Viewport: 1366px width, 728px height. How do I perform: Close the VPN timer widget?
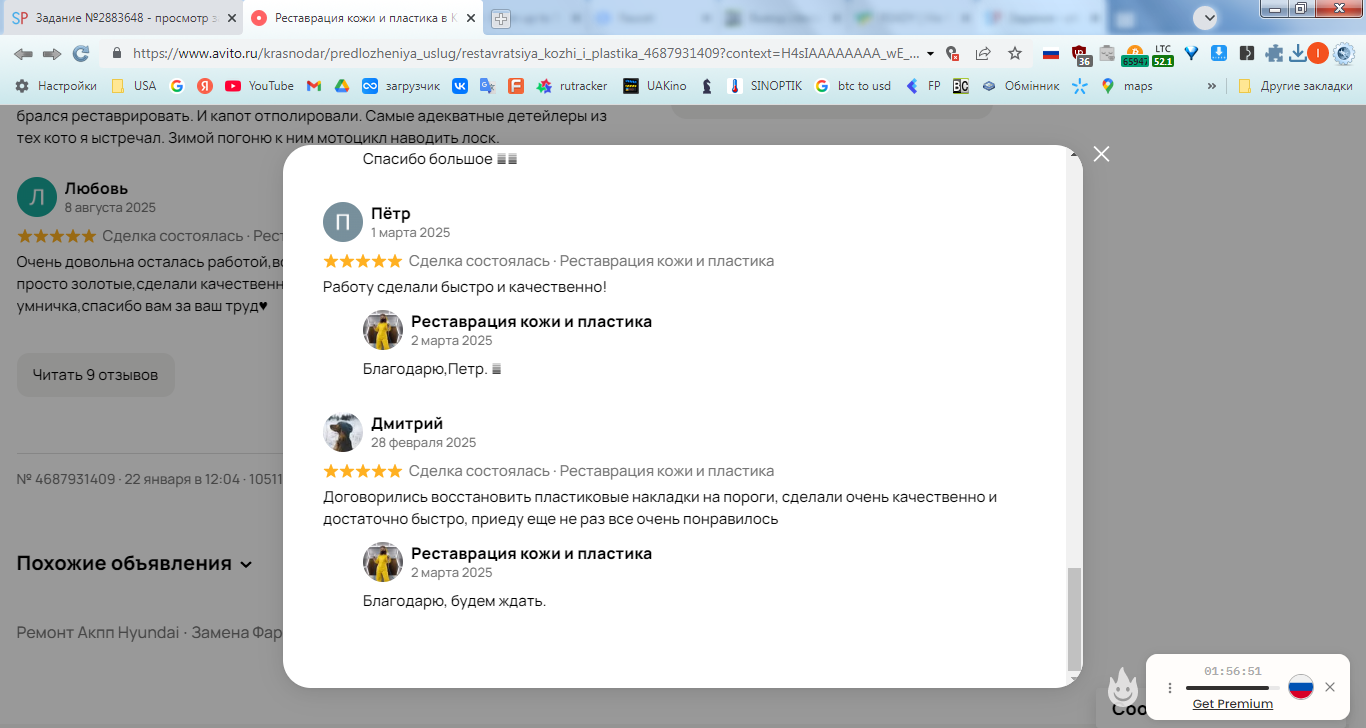(1330, 687)
